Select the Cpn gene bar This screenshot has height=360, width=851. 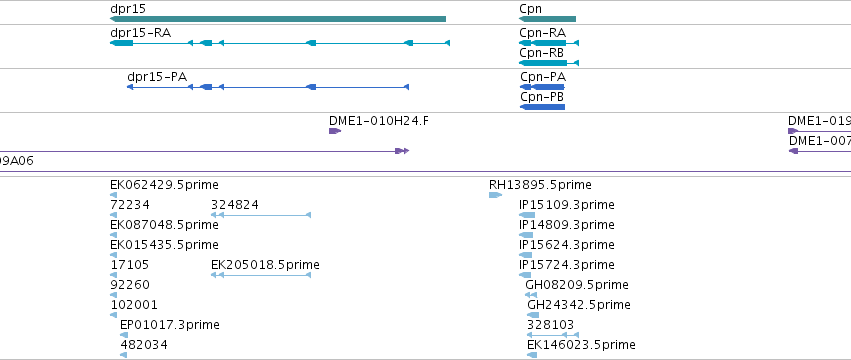[x=548, y=19]
